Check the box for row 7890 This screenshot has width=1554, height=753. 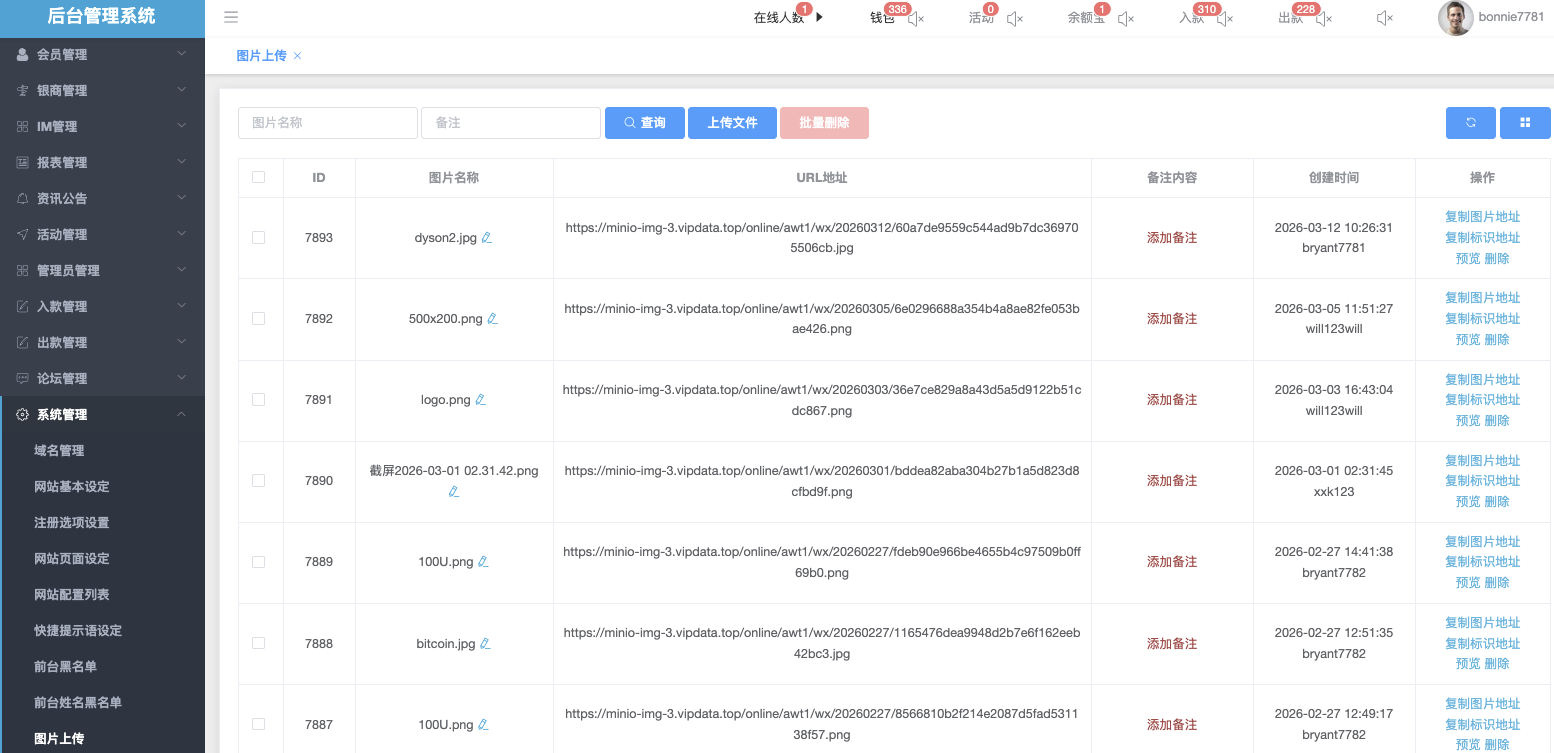pos(259,481)
